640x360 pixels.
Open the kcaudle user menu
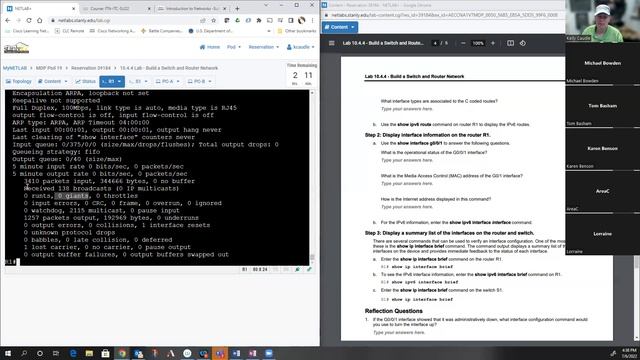click(301, 47)
